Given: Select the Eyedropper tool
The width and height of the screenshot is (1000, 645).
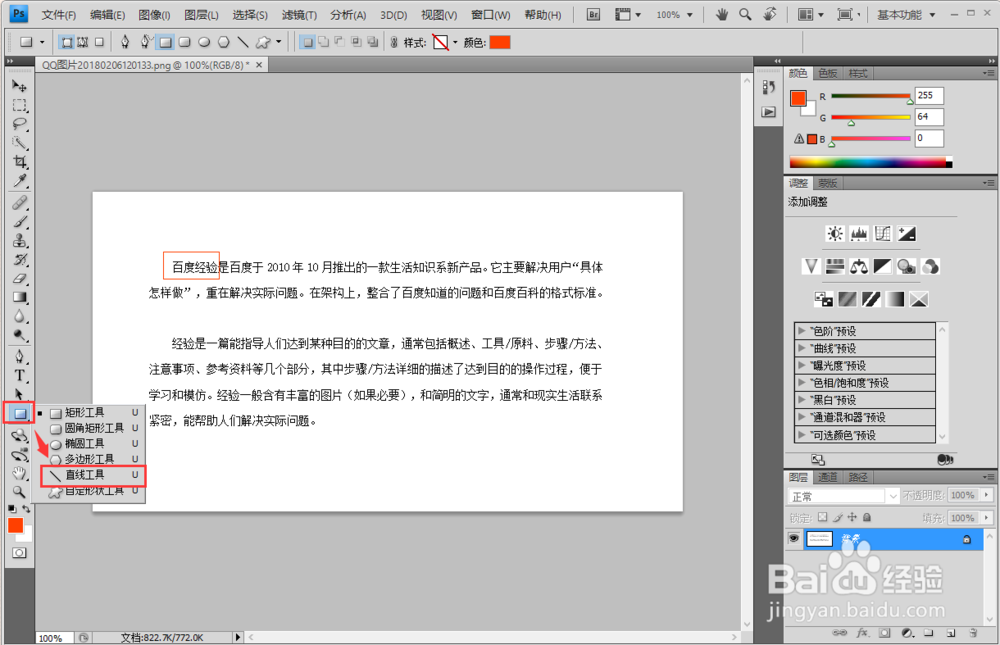Looking at the screenshot, I should pos(19,181).
